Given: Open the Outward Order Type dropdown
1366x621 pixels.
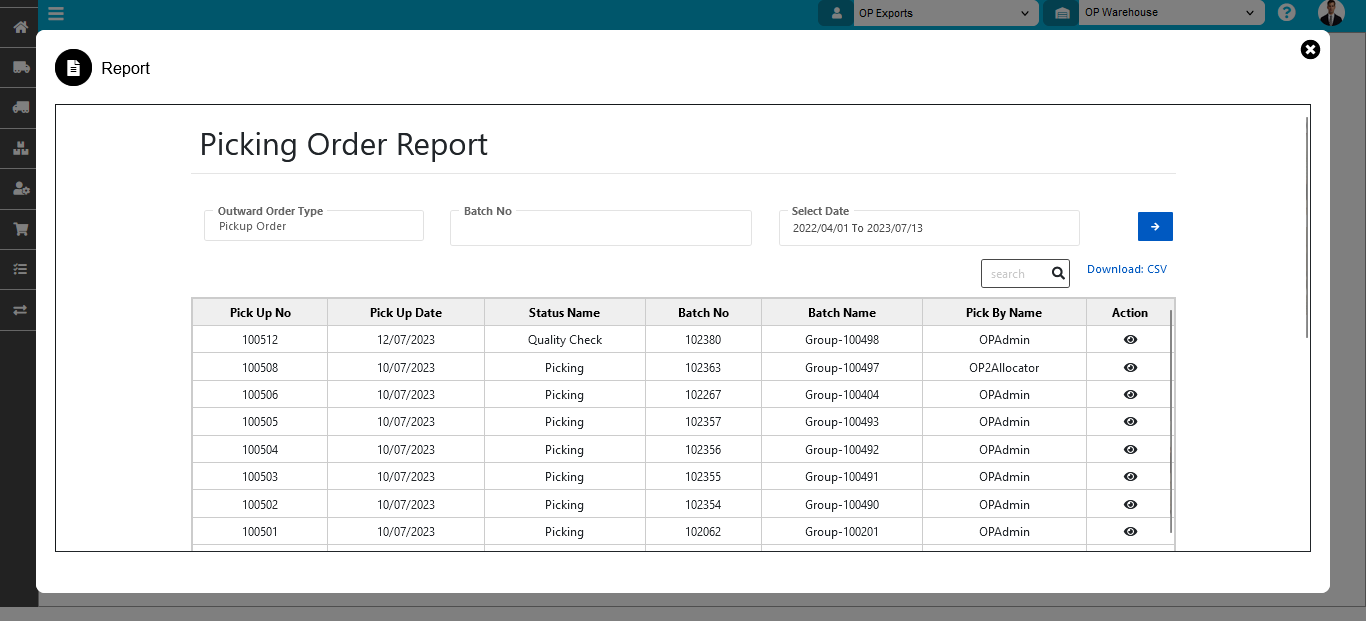Looking at the screenshot, I should (314, 227).
